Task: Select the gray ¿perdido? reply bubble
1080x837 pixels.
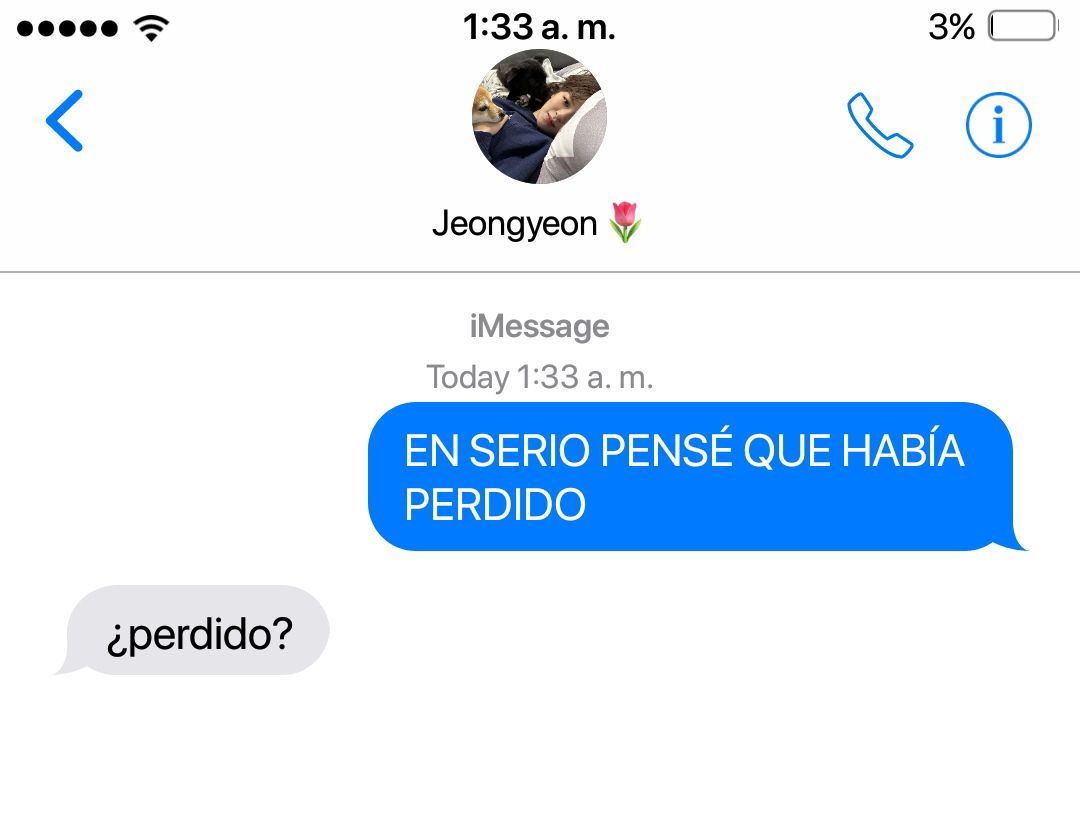Action: 192,630
